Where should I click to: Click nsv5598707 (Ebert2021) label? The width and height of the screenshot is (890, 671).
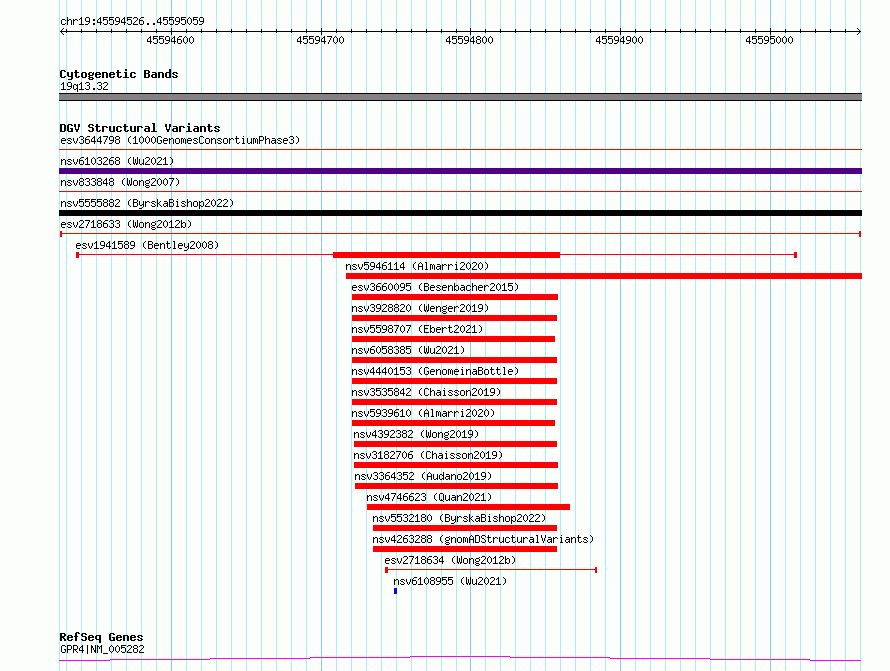[x=417, y=329]
